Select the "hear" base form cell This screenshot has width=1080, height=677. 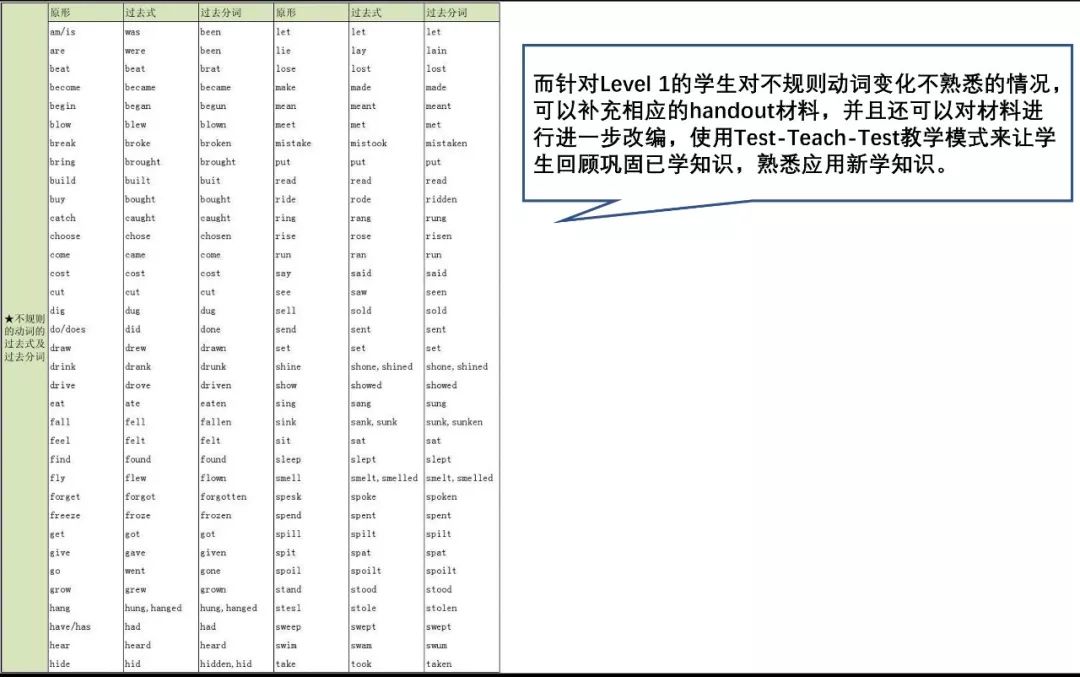click(x=60, y=645)
